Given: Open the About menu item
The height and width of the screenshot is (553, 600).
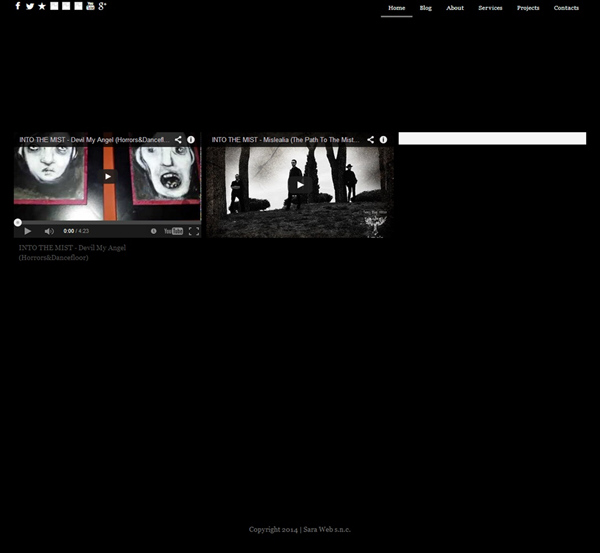Looking at the screenshot, I should point(455,8).
